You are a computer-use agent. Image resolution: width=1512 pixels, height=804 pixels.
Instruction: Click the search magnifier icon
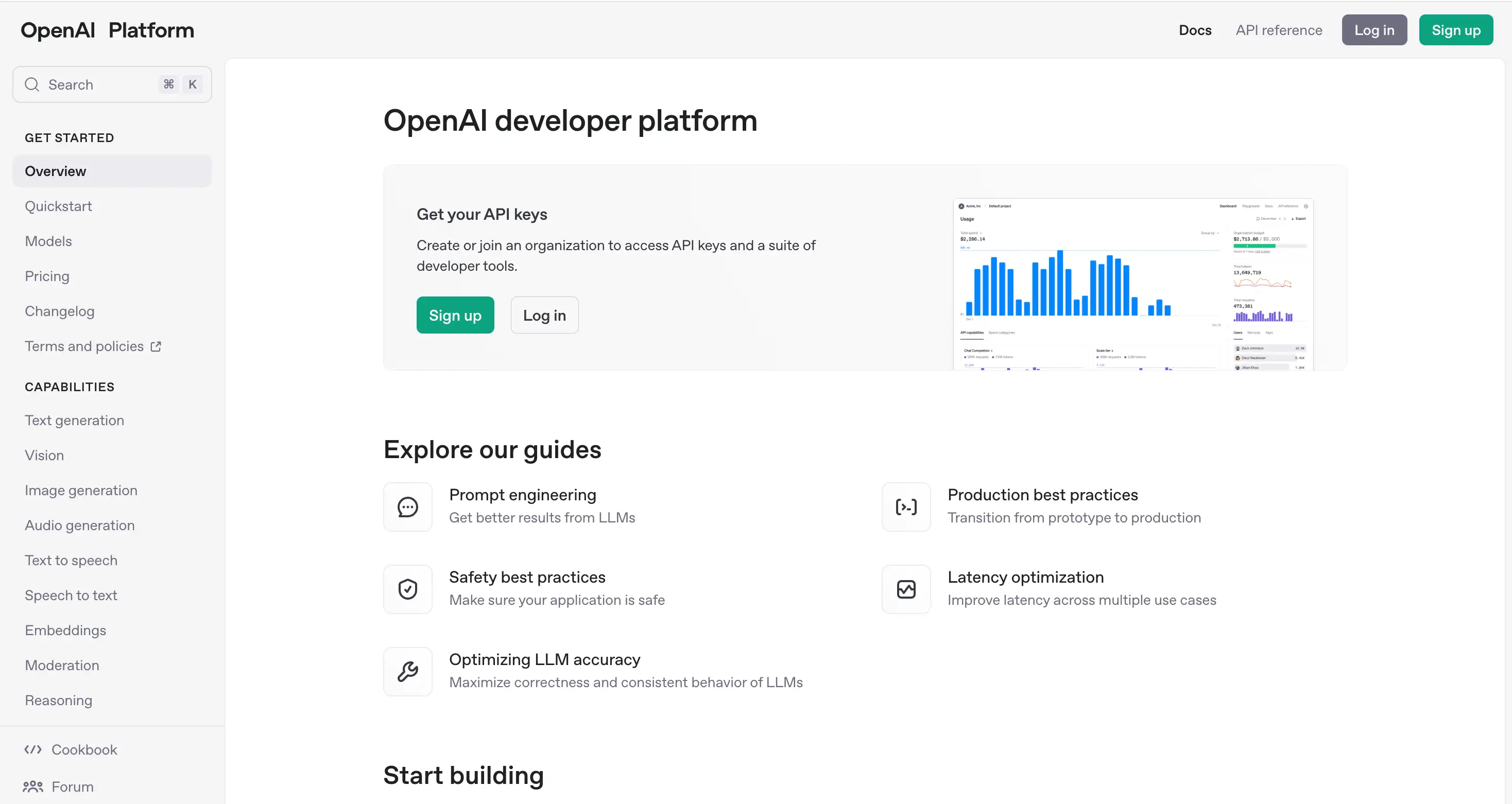pos(32,84)
